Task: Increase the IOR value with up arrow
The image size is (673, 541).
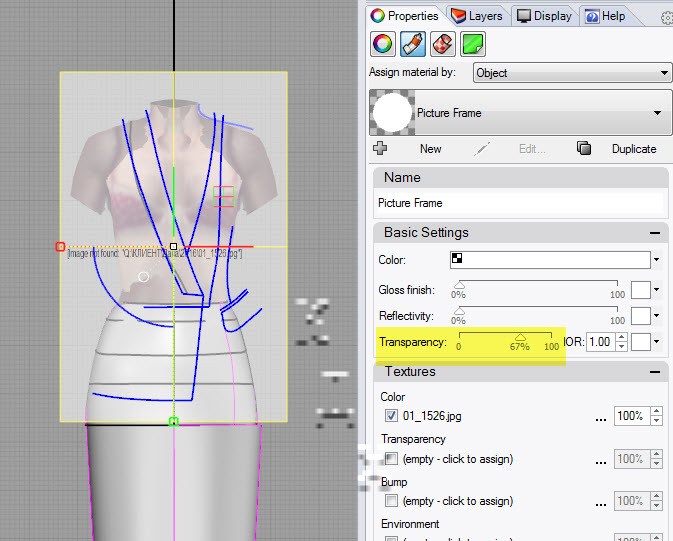Action: (x=621, y=337)
